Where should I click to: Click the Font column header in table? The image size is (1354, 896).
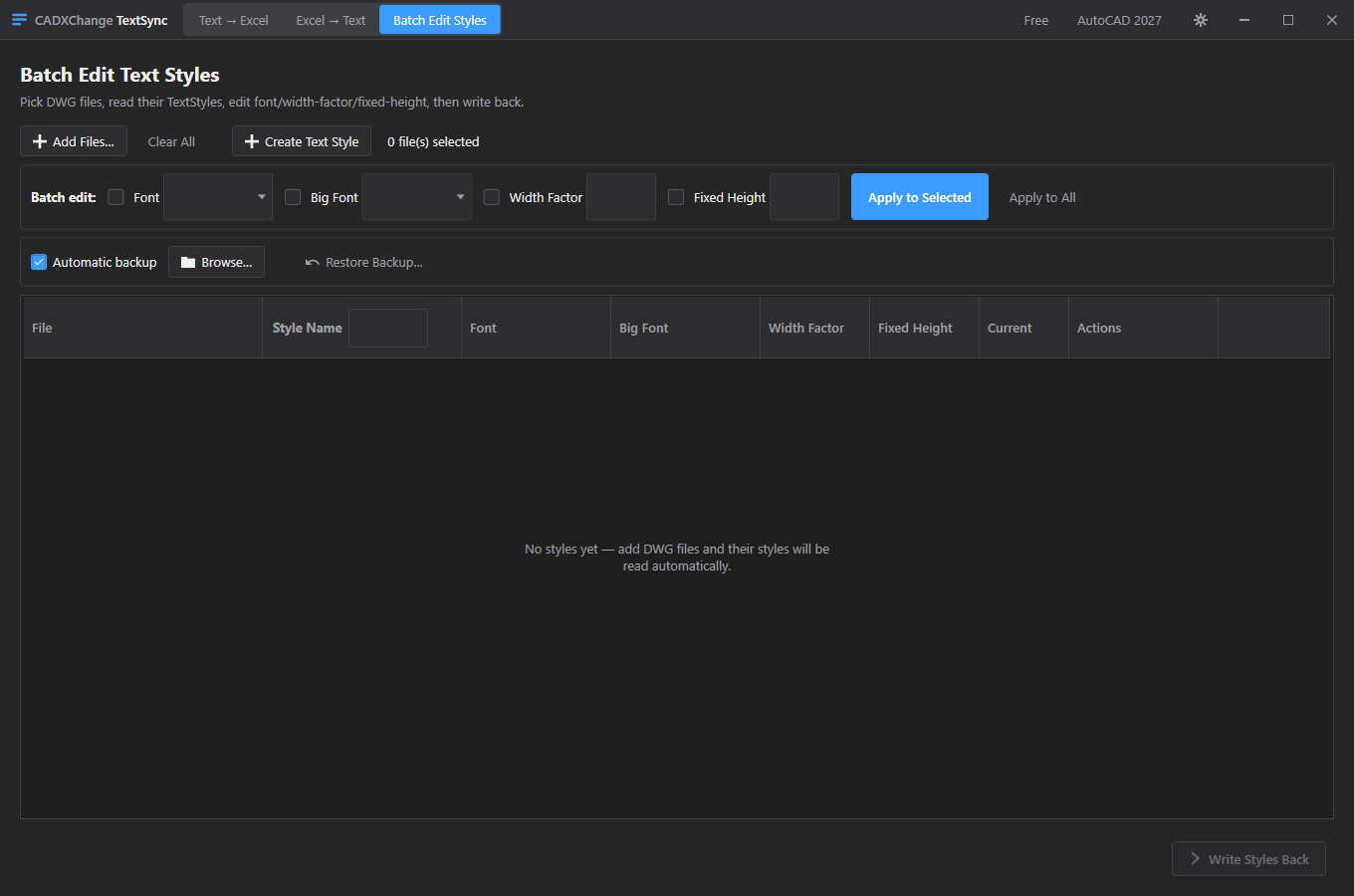[x=536, y=328]
